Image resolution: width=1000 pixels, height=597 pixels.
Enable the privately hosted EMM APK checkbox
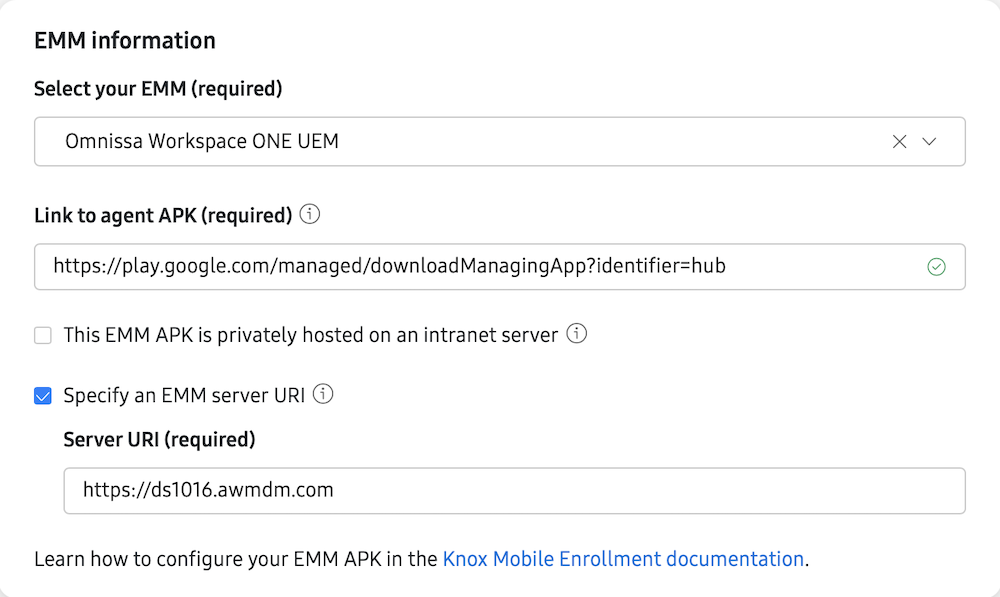(43, 336)
